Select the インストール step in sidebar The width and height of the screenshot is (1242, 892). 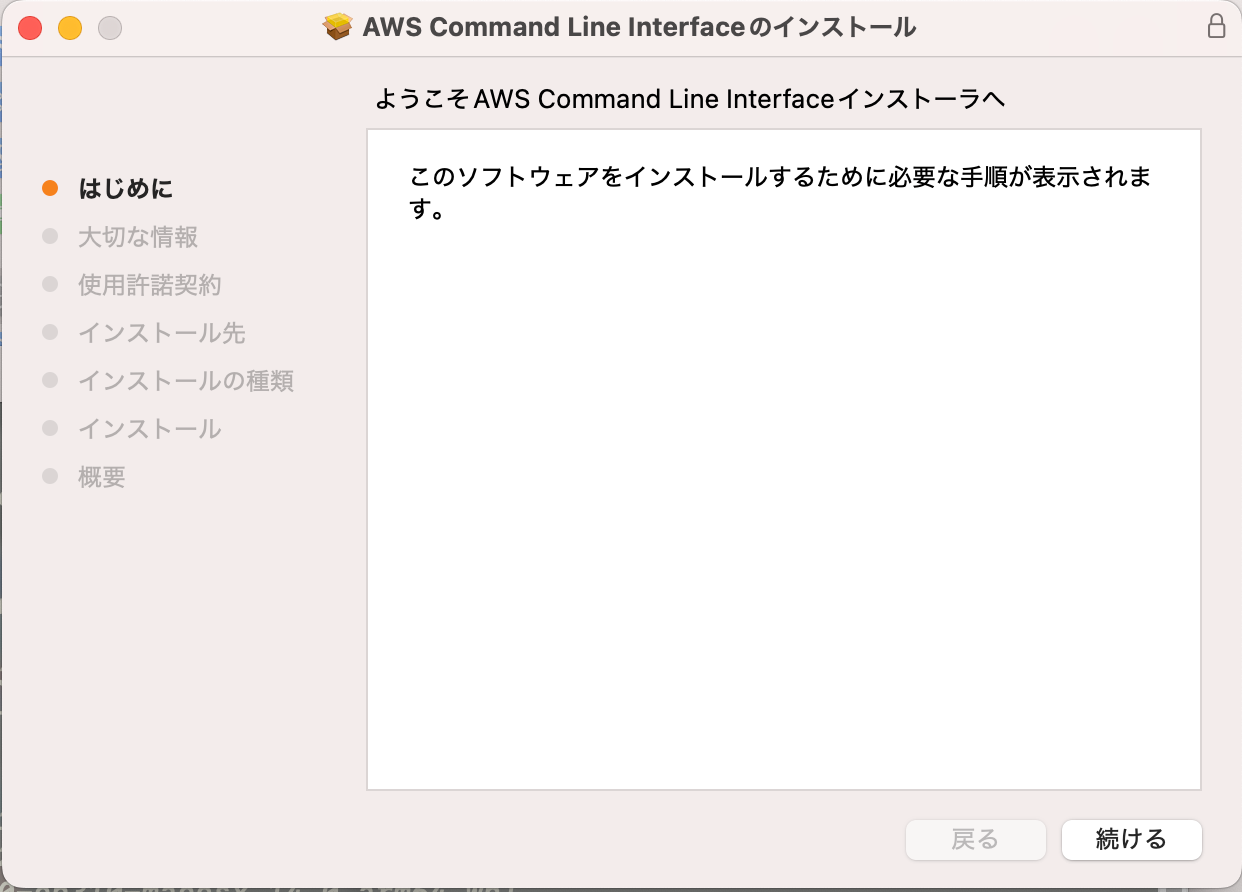[x=150, y=429]
